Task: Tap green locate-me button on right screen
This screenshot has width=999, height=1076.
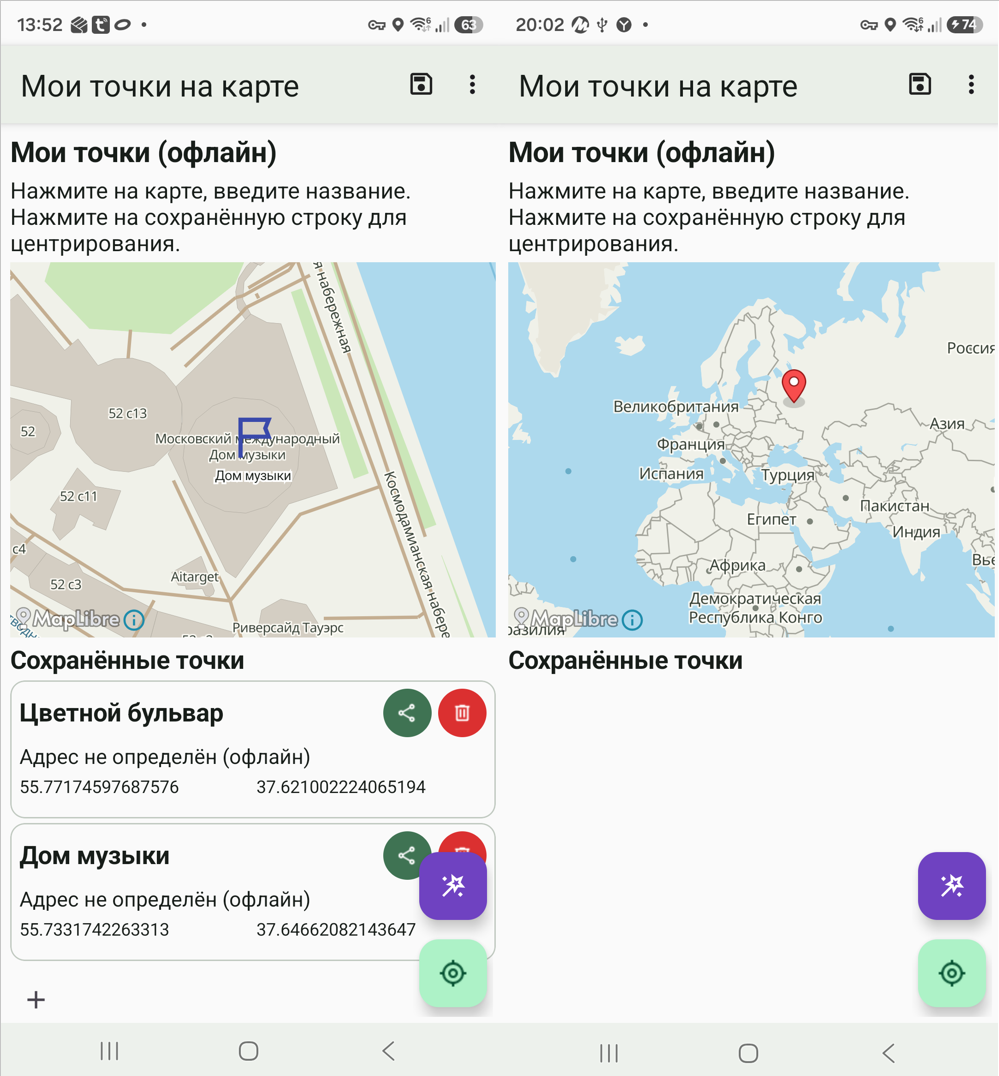Action: 952,973
